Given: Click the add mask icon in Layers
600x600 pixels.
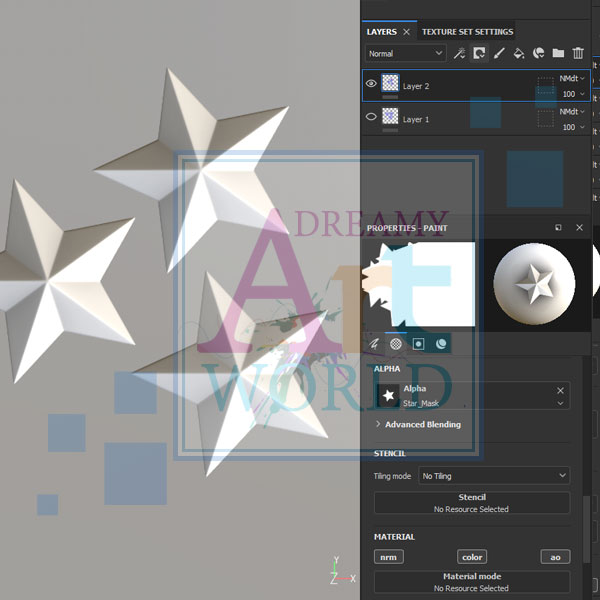Looking at the screenshot, I should click(479, 53).
